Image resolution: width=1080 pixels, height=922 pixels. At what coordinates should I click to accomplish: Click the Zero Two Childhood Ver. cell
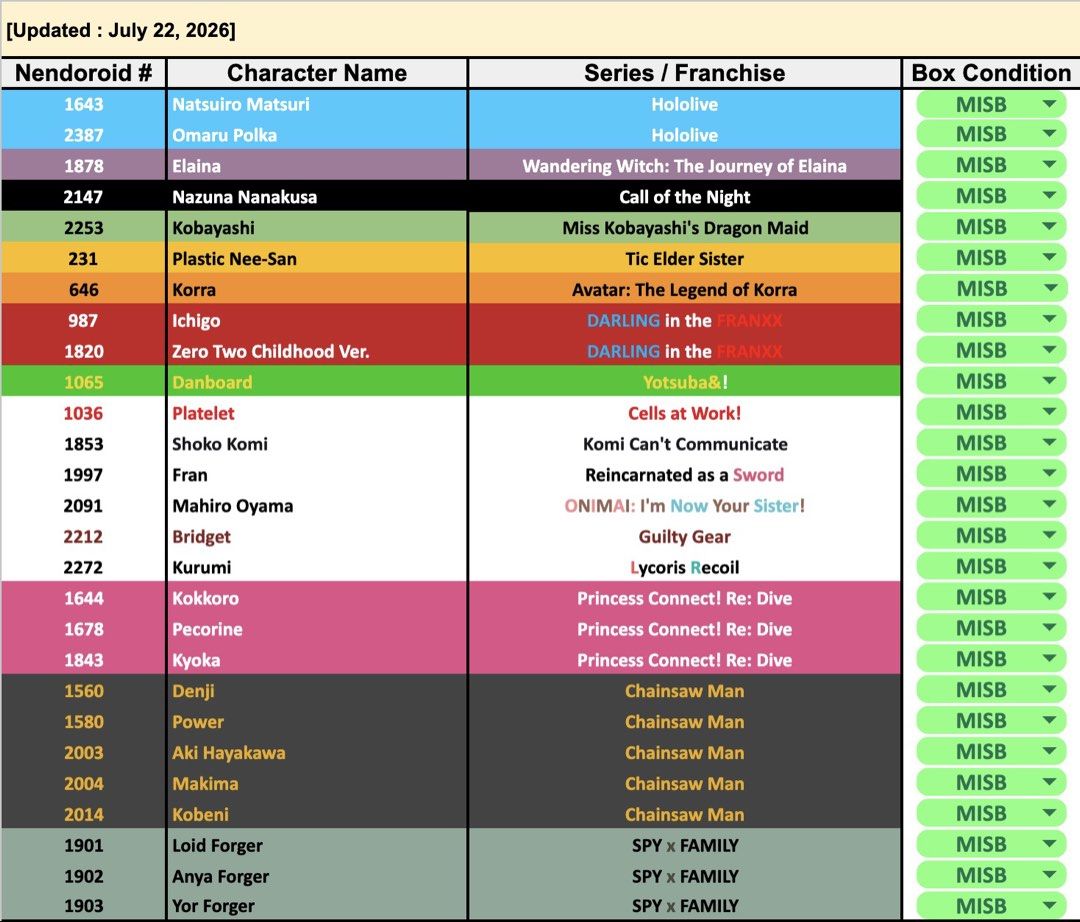point(317,351)
